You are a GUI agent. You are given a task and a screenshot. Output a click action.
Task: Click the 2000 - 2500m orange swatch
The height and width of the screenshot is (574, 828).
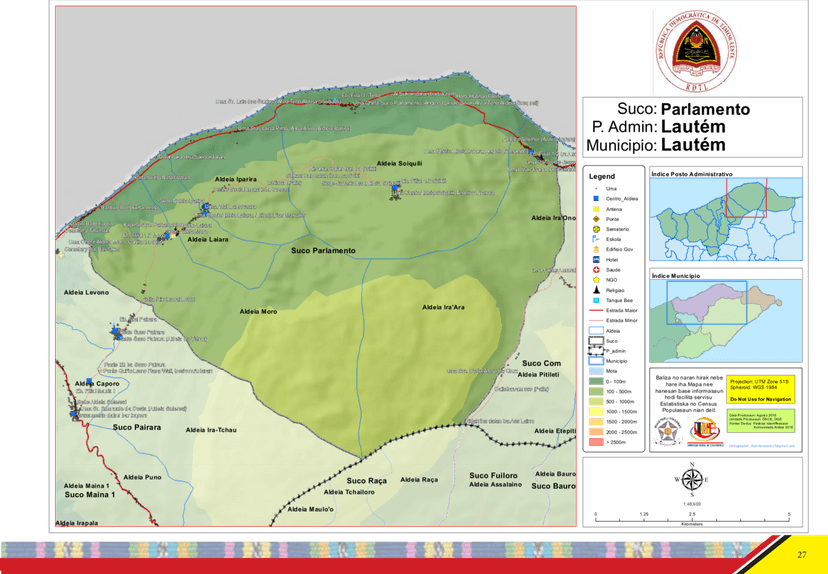pyautogui.click(x=596, y=432)
